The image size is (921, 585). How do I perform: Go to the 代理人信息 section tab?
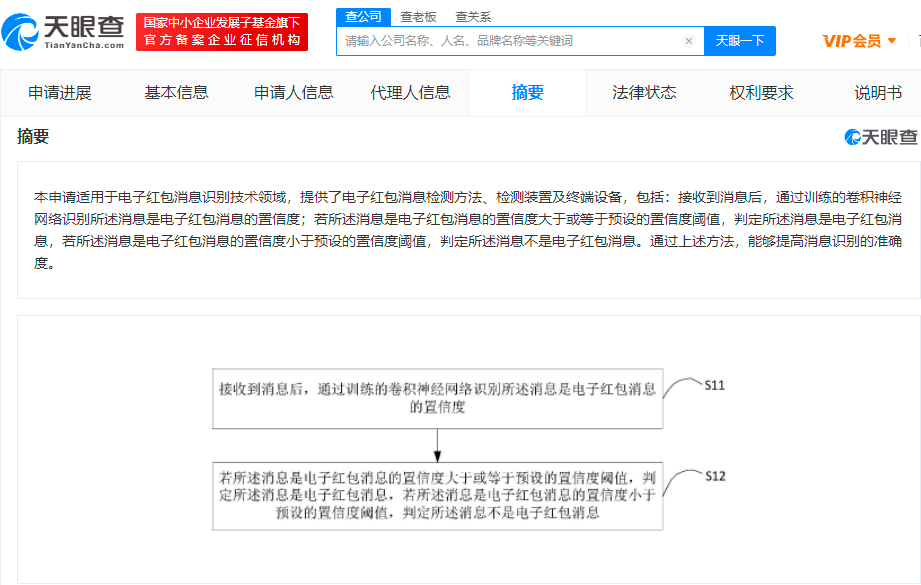pyautogui.click(x=410, y=93)
